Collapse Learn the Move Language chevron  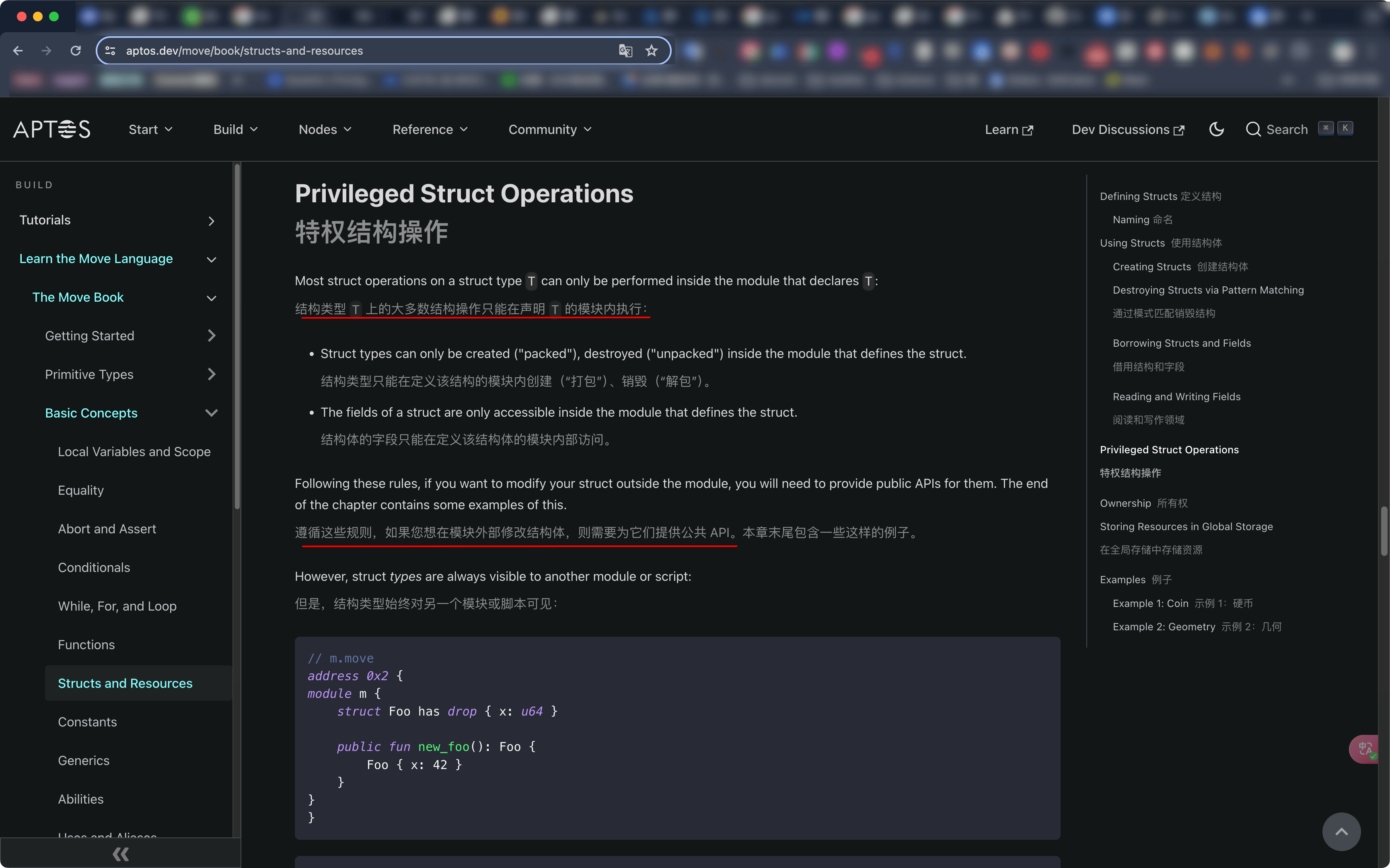211,259
